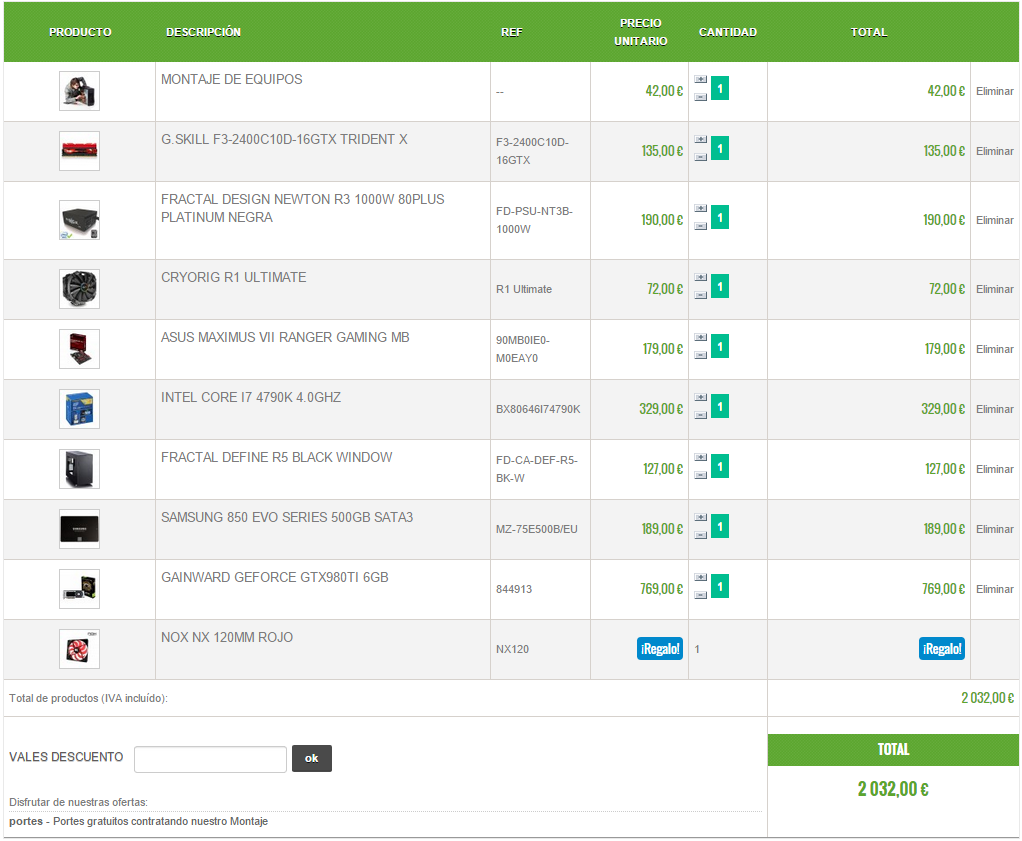Open Cryorig R1 Ultimate description link
This screenshot has height=841, width=1022.
click(x=233, y=278)
